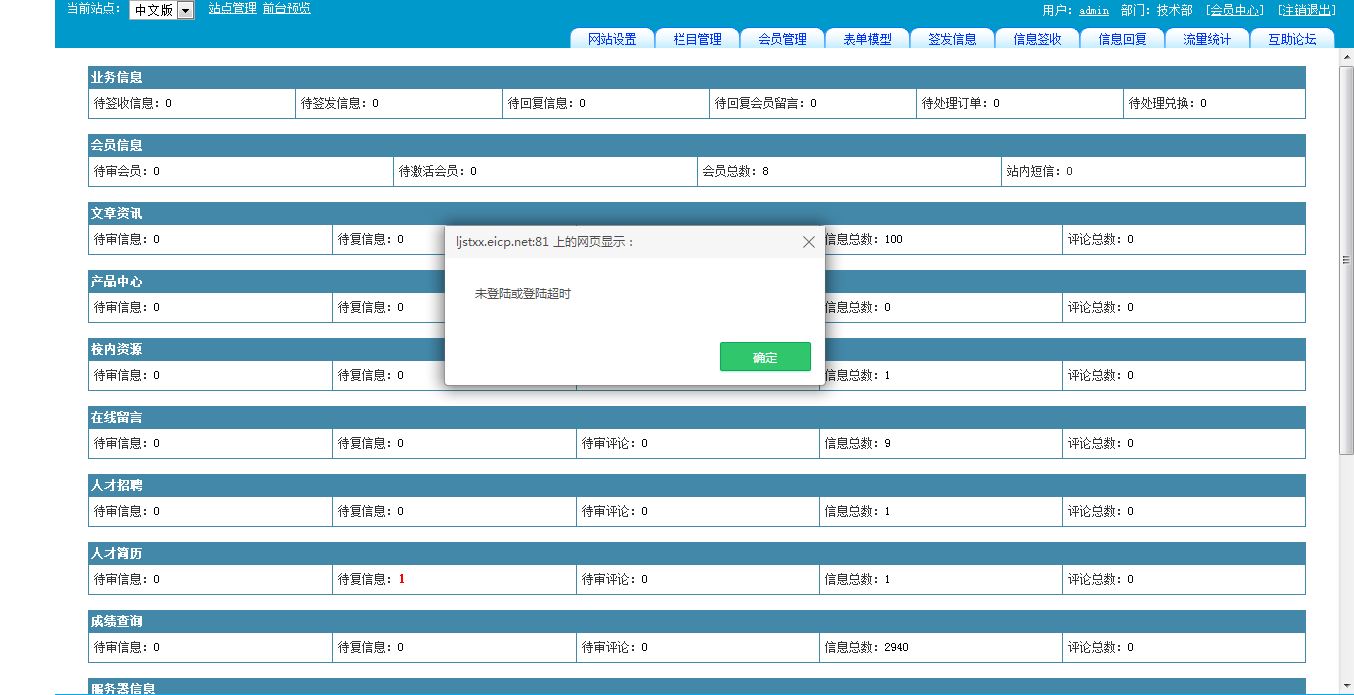Go to 会员中心

pyautogui.click(x=1235, y=10)
